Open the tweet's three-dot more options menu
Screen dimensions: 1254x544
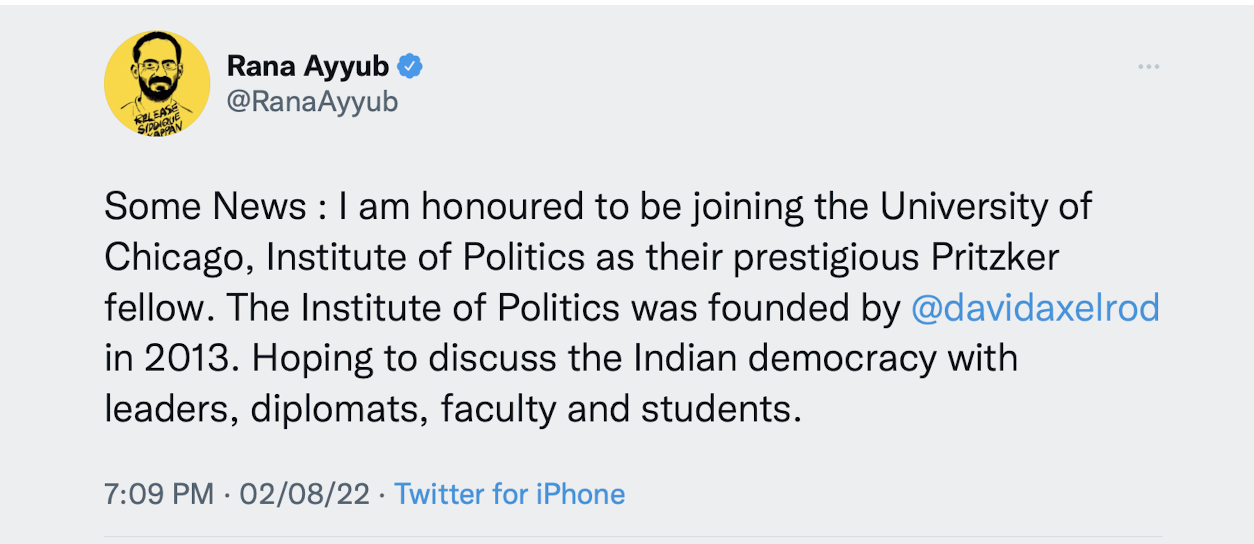point(1148,67)
